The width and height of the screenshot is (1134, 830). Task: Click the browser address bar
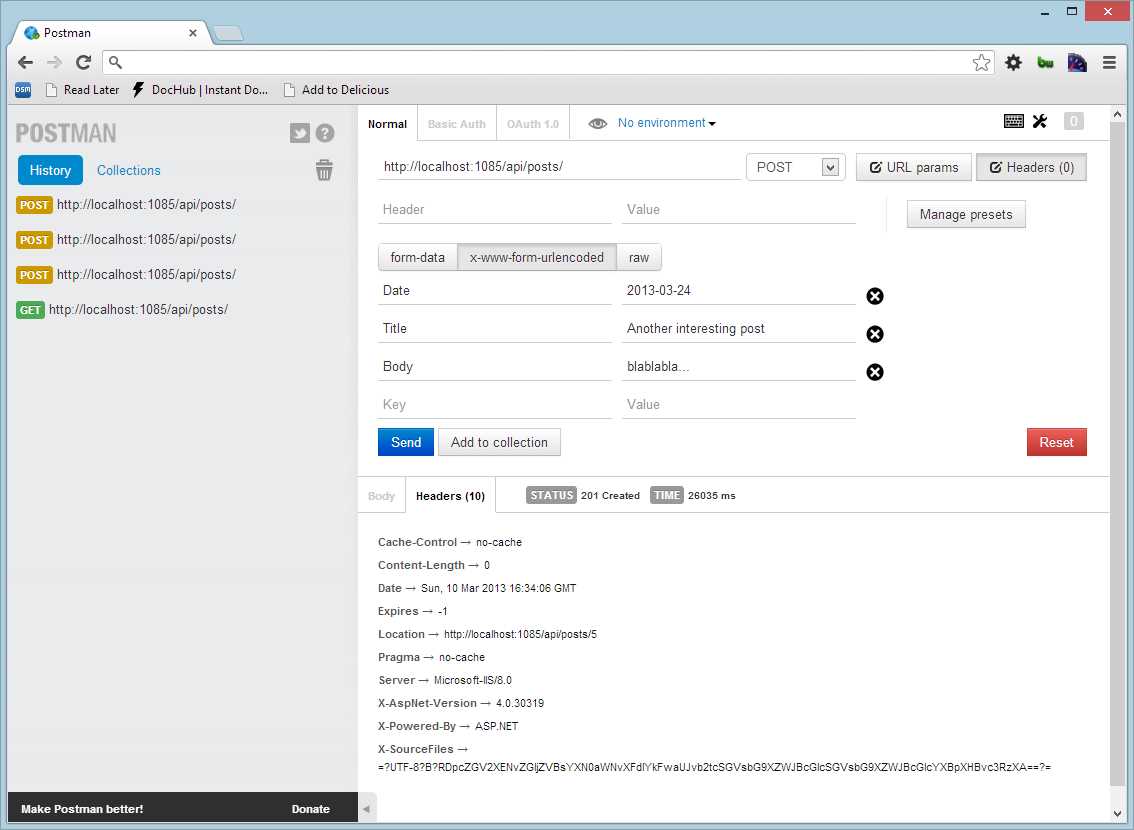click(x=548, y=62)
